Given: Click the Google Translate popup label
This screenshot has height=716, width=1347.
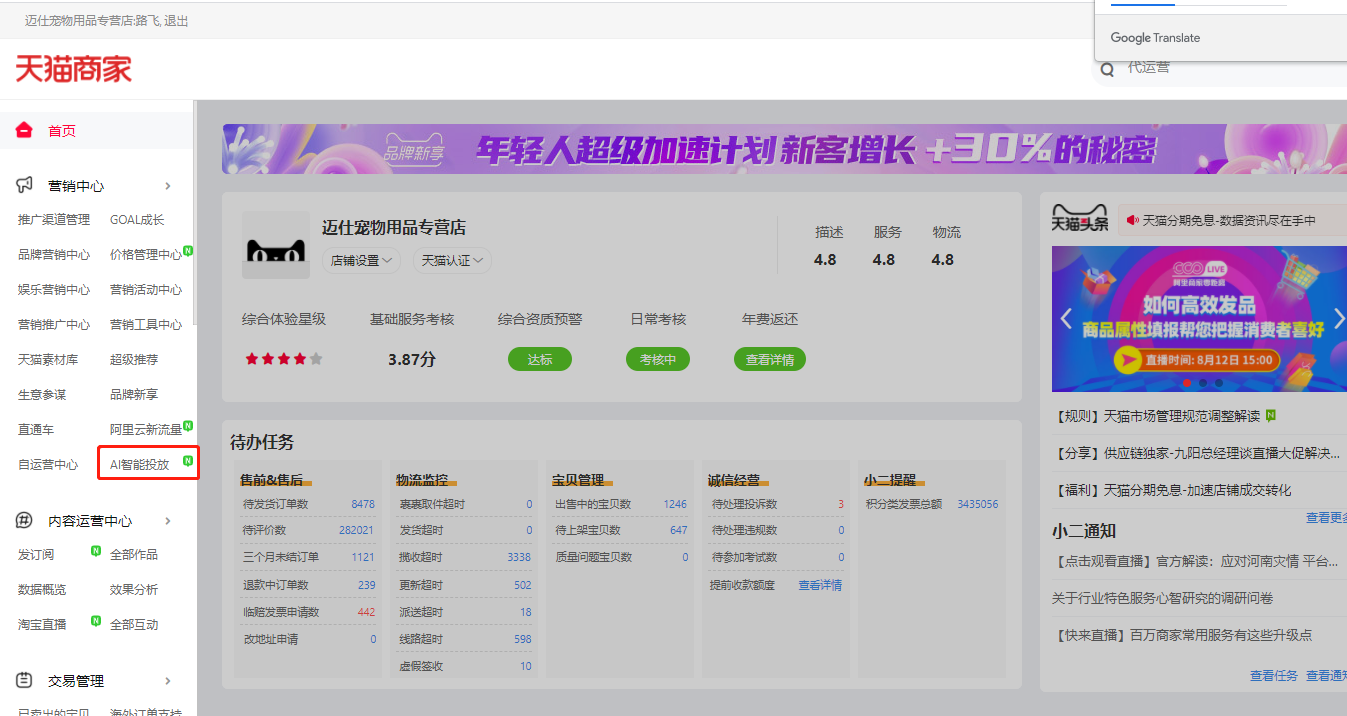Looking at the screenshot, I should (x=1155, y=38).
